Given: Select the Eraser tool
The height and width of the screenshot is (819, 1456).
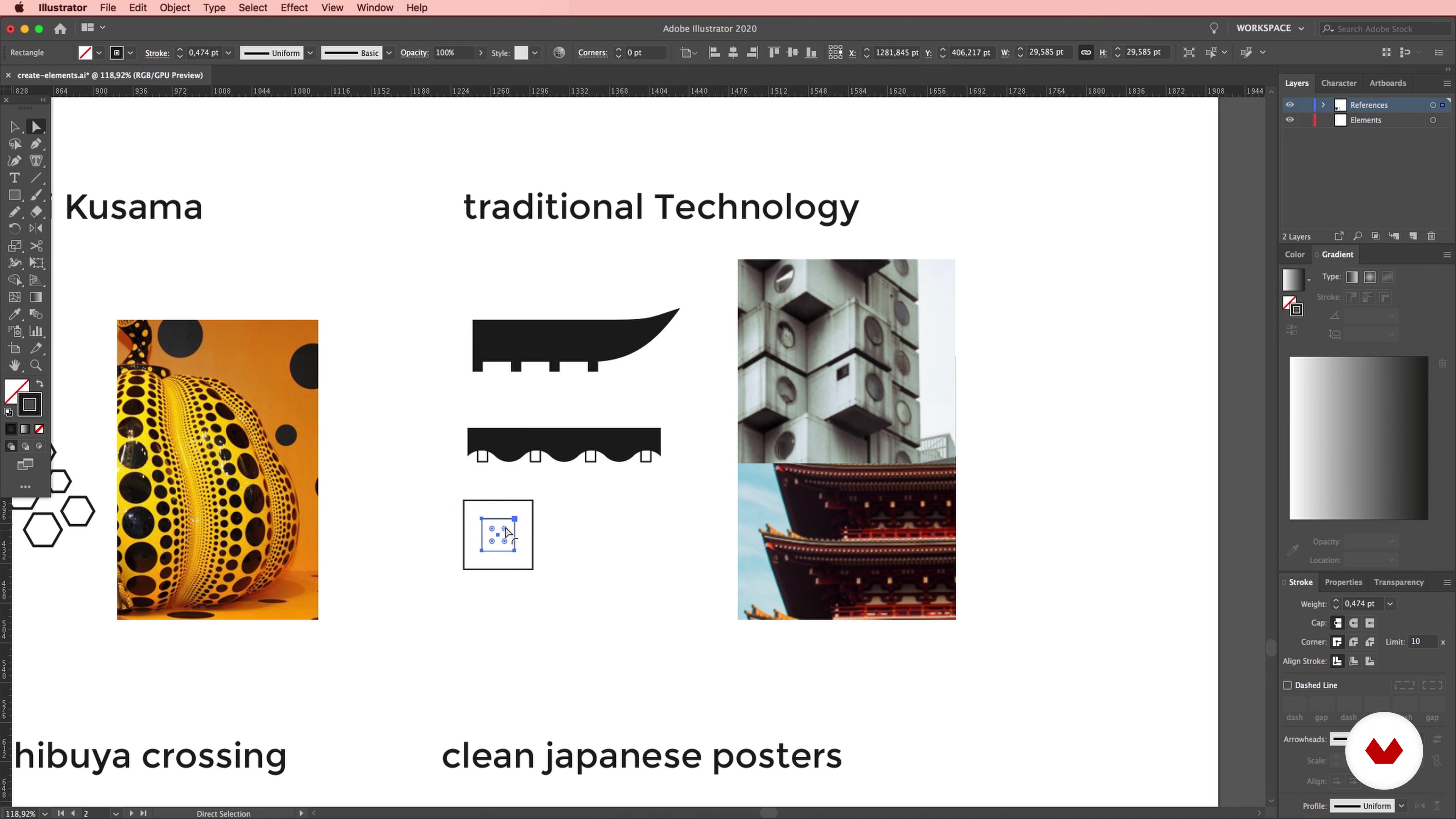Looking at the screenshot, I should (36, 212).
